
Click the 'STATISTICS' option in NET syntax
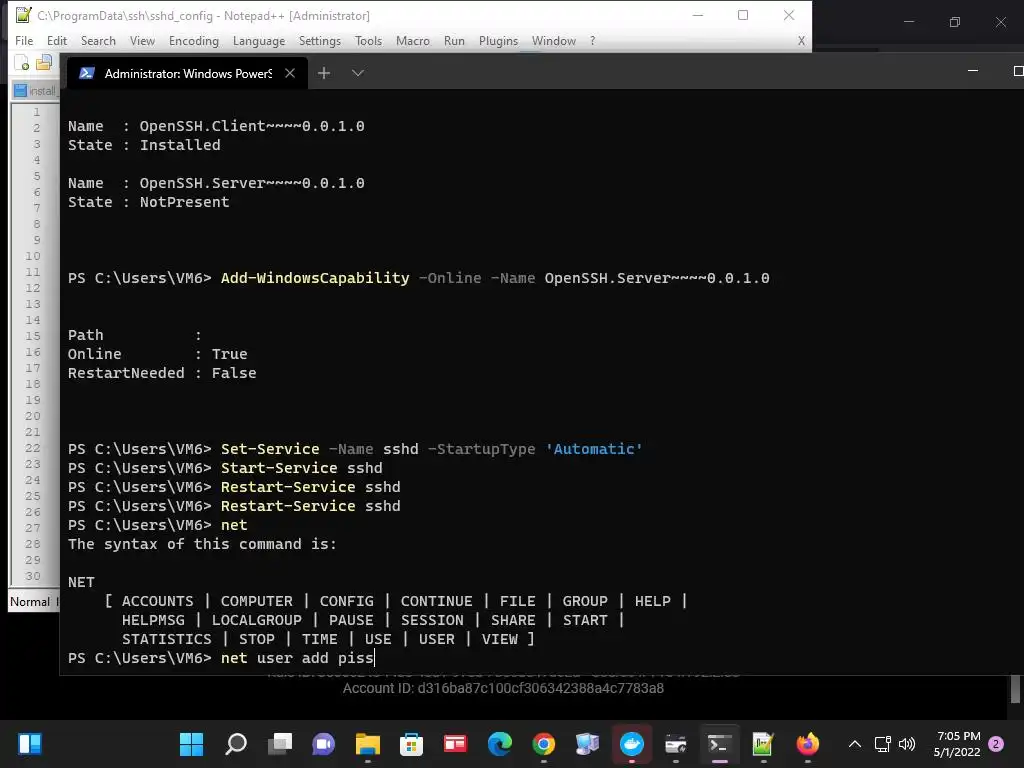click(167, 639)
